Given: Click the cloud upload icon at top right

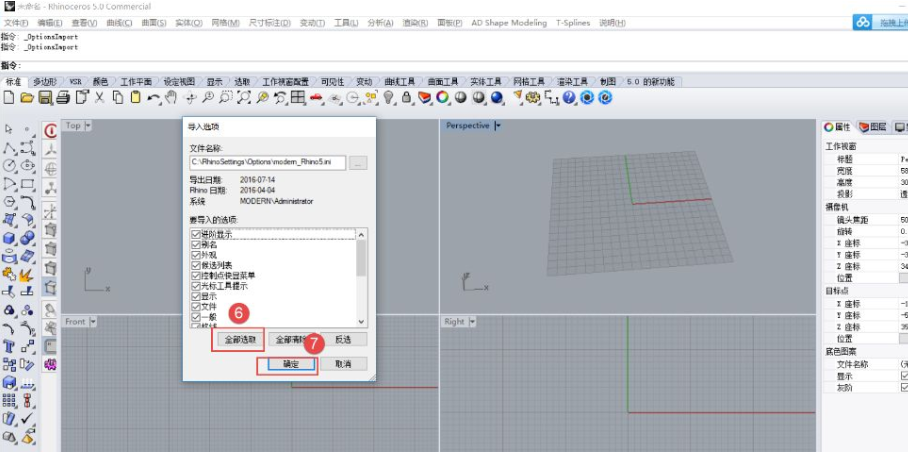Looking at the screenshot, I should pyautogui.click(x=863, y=22).
